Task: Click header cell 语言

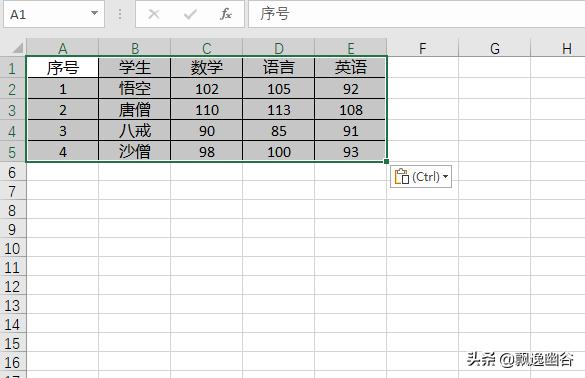Action: click(x=279, y=68)
